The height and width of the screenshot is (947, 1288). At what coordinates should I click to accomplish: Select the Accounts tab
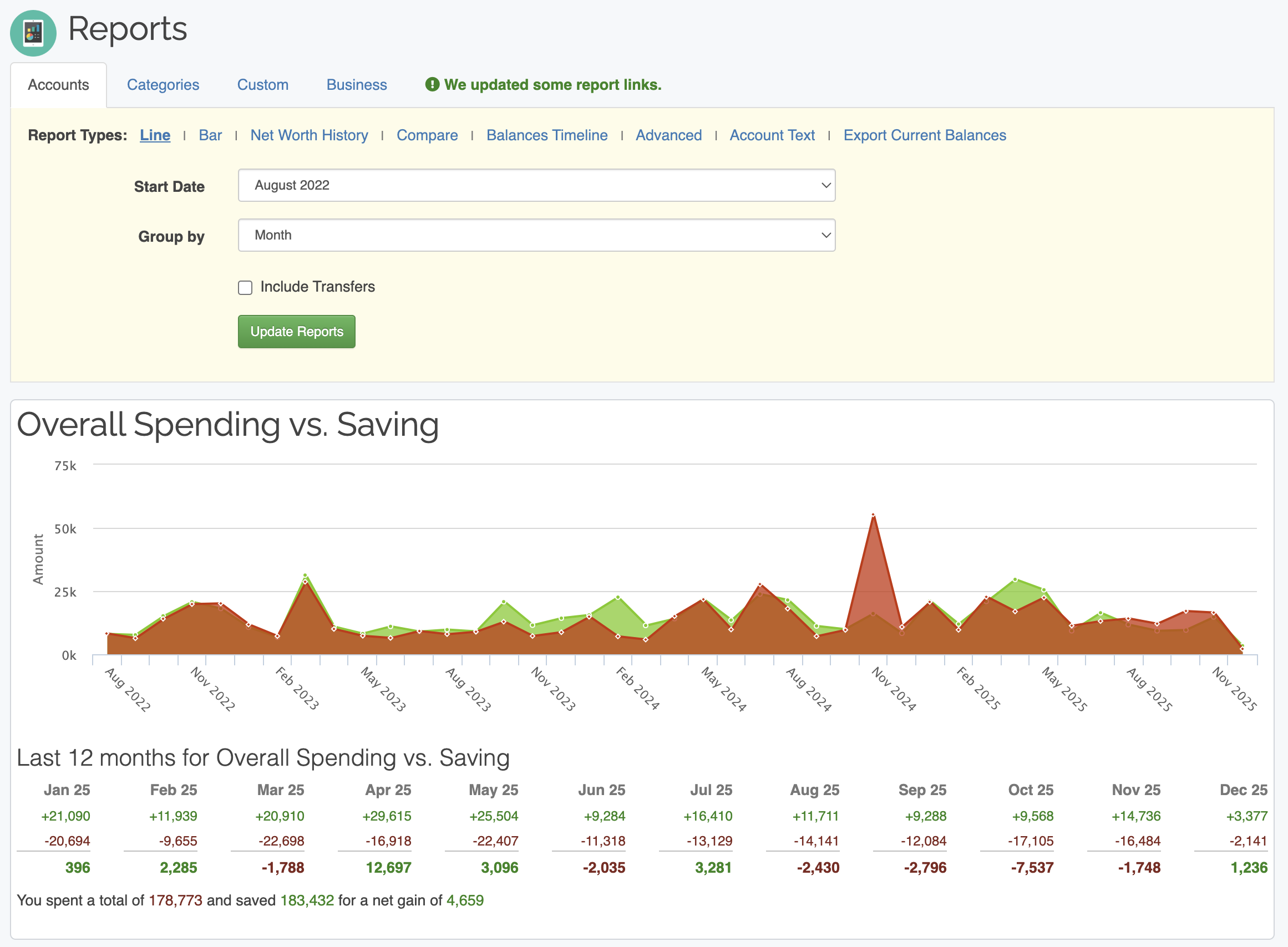(x=58, y=85)
